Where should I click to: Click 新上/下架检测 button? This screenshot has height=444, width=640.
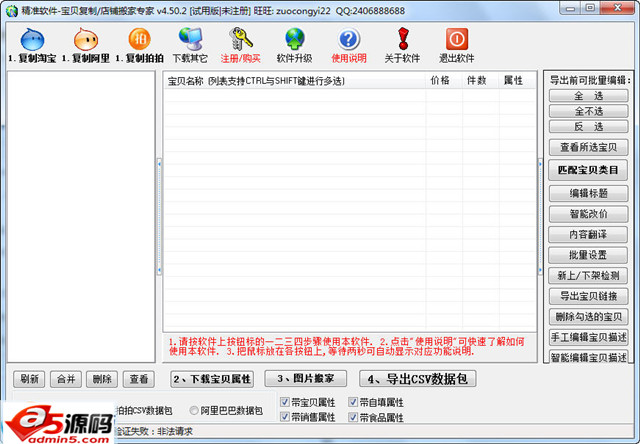pyautogui.click(x=588, y=275)
